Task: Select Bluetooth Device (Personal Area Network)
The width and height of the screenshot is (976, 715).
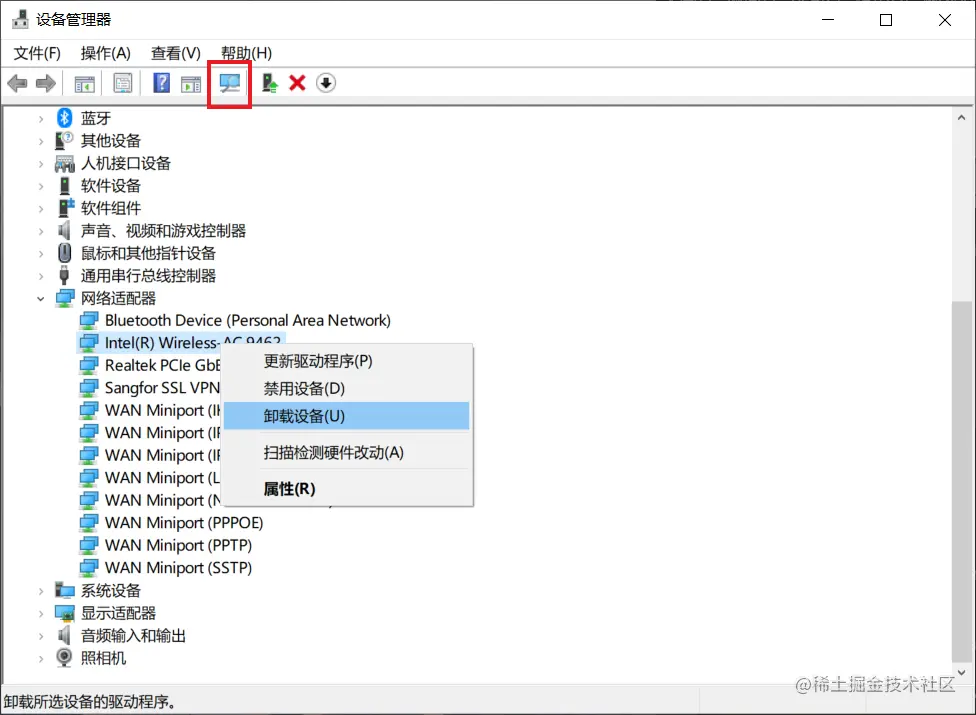Action: click(248, 320)
